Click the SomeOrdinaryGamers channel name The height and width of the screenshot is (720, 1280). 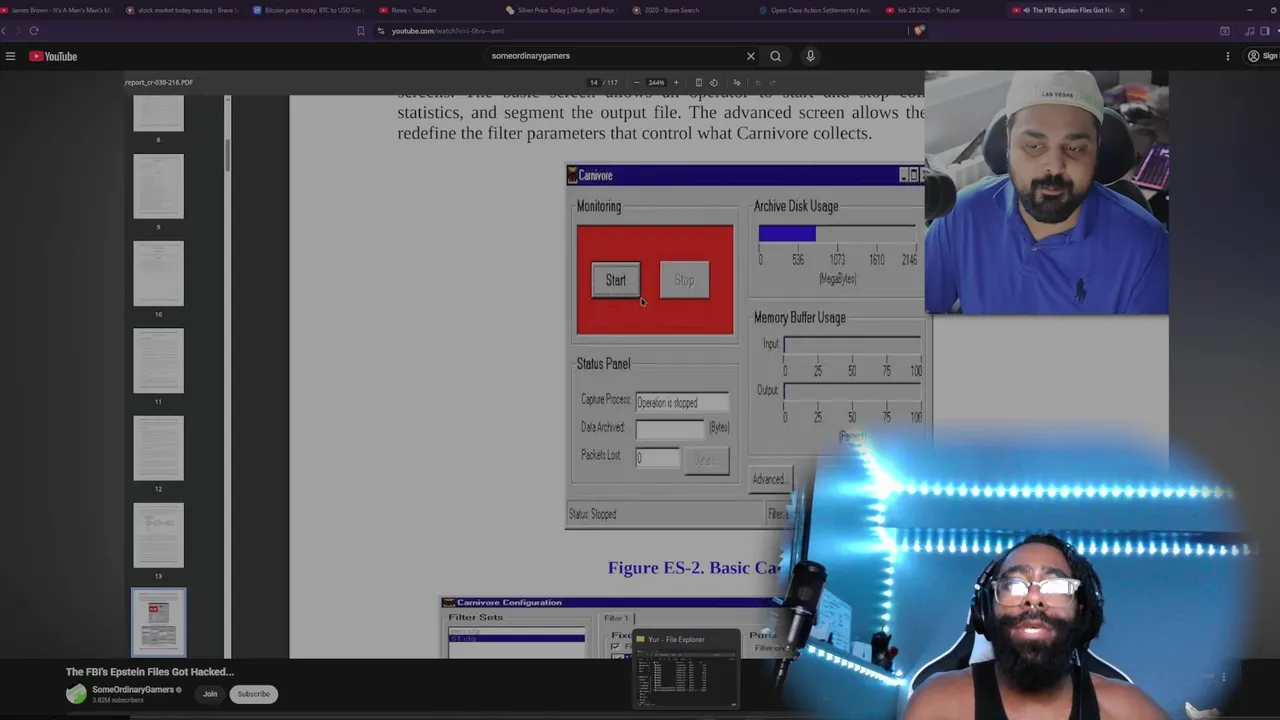(134, 689)
